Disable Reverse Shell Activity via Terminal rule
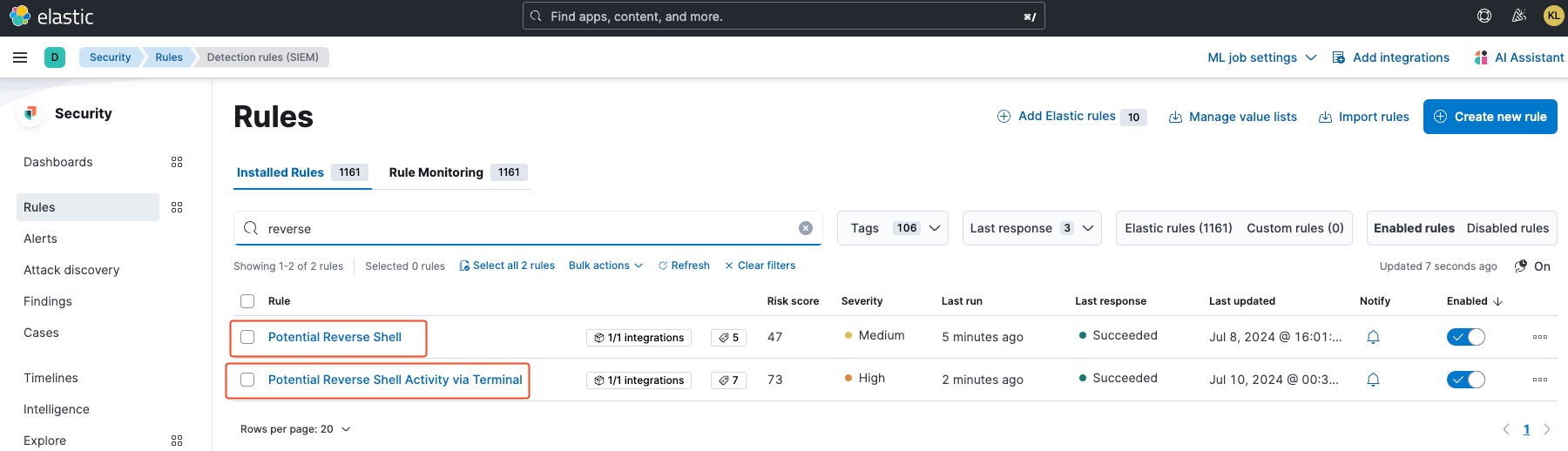Viewport: 1568px width, 451px height. pyautogui.click(x=1466, y=380)
